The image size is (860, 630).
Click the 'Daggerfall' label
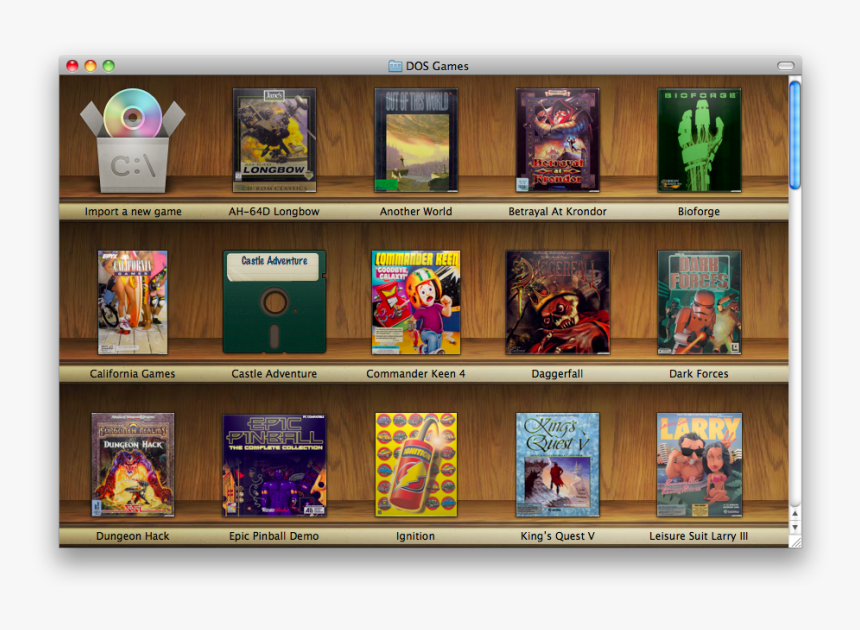[x=557, y=374]
